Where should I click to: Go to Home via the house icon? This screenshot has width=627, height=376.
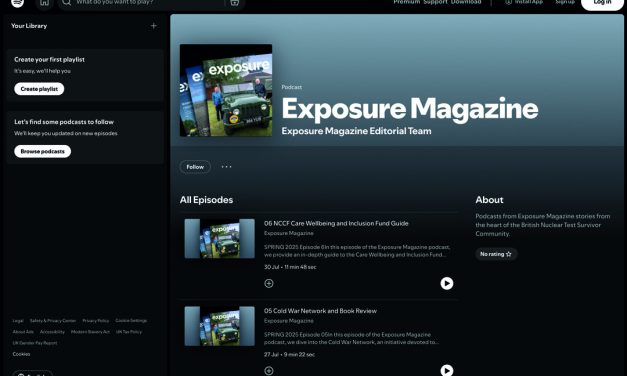(x=44, y=2)
